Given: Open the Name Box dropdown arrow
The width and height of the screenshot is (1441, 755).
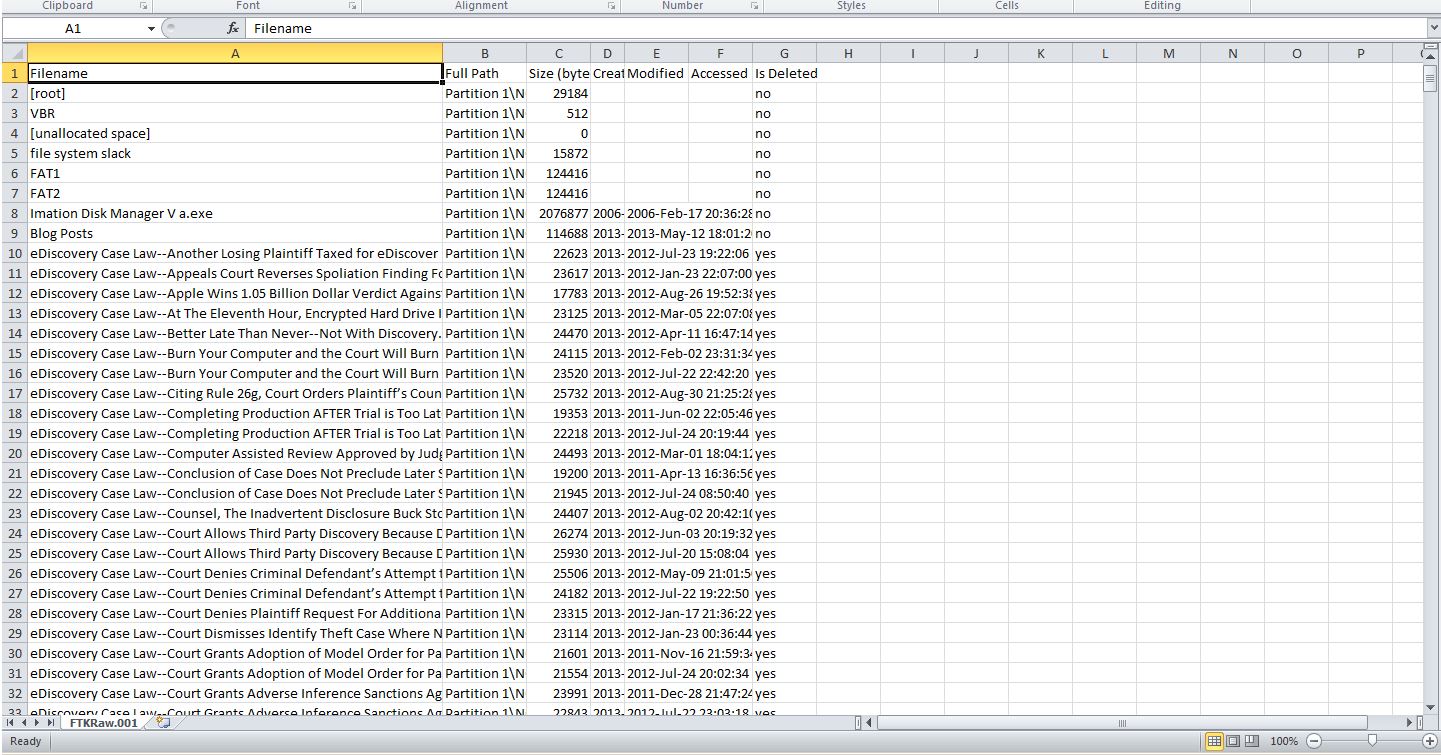Looking at the screenshot, I should pos(151,29).
